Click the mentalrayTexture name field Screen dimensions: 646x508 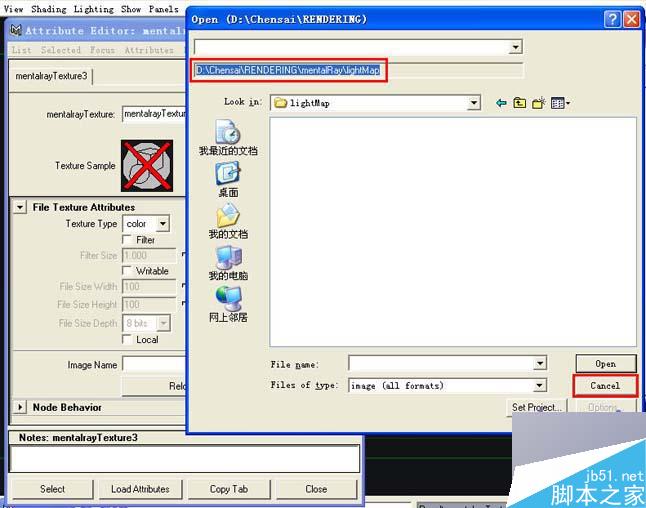(x=154, y=114)
